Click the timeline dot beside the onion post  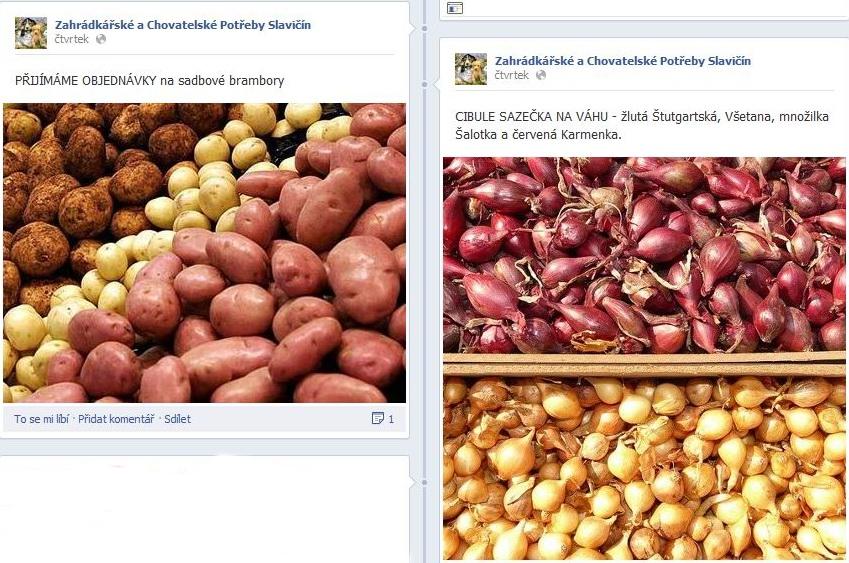(424, 84)
